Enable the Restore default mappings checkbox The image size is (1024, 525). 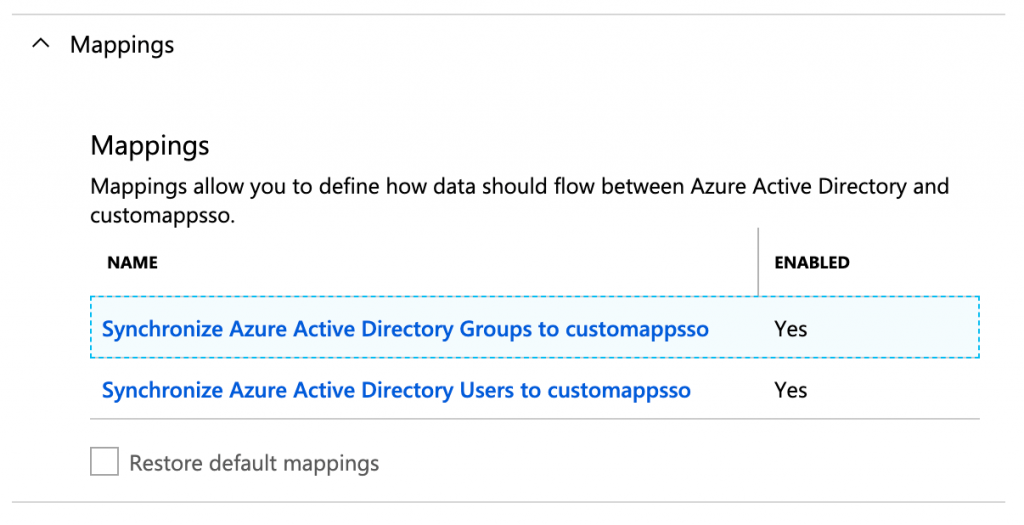[104, 462]
